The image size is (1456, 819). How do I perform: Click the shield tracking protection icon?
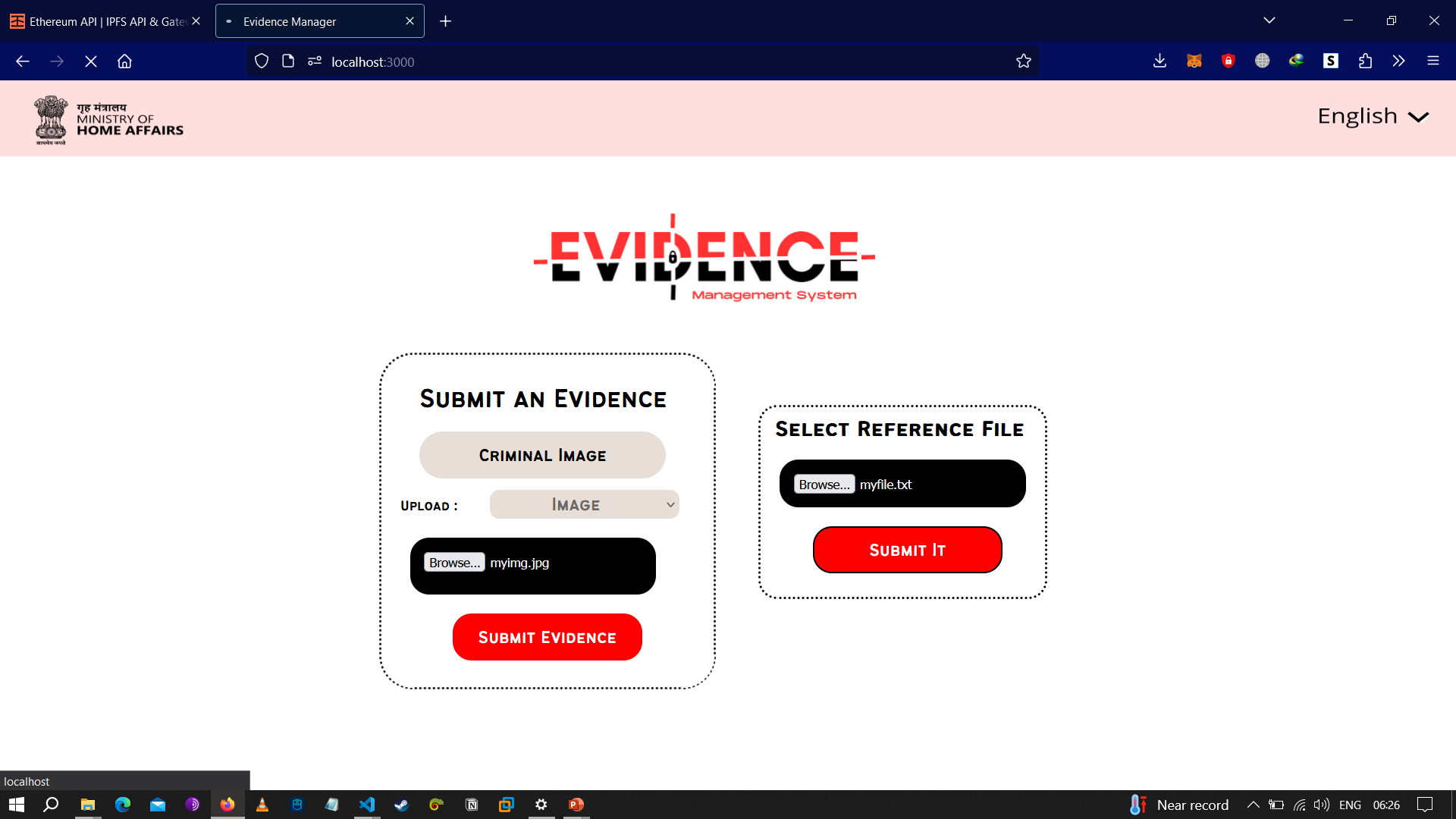(x=262, y=61)
